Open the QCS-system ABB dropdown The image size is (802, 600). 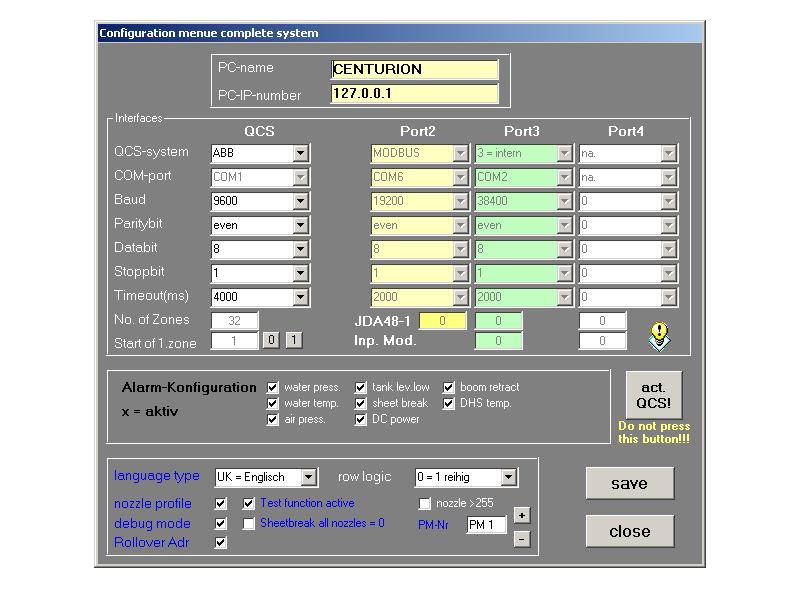tap(300, 153)
